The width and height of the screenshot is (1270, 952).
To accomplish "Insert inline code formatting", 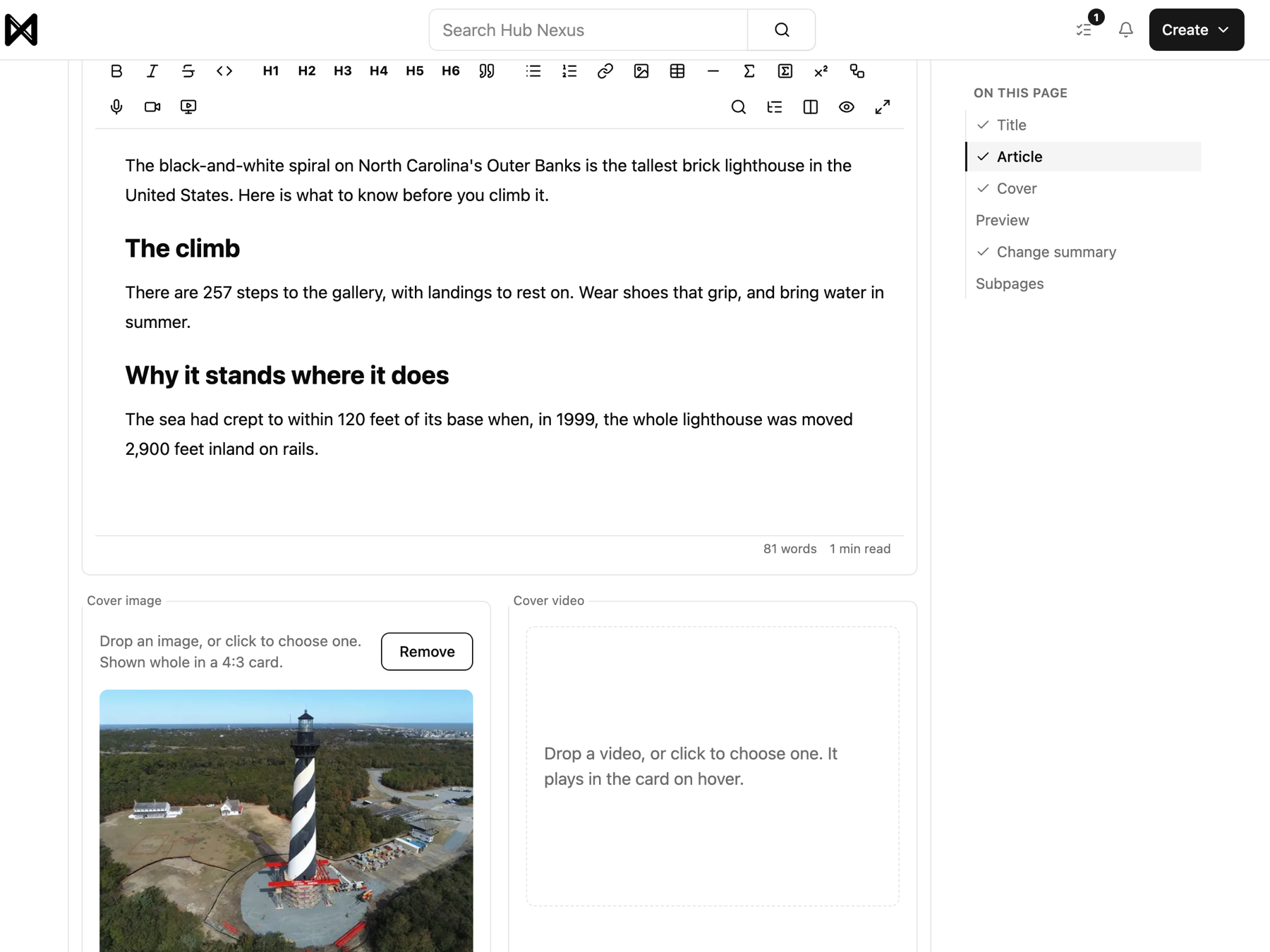I will 224,71.
